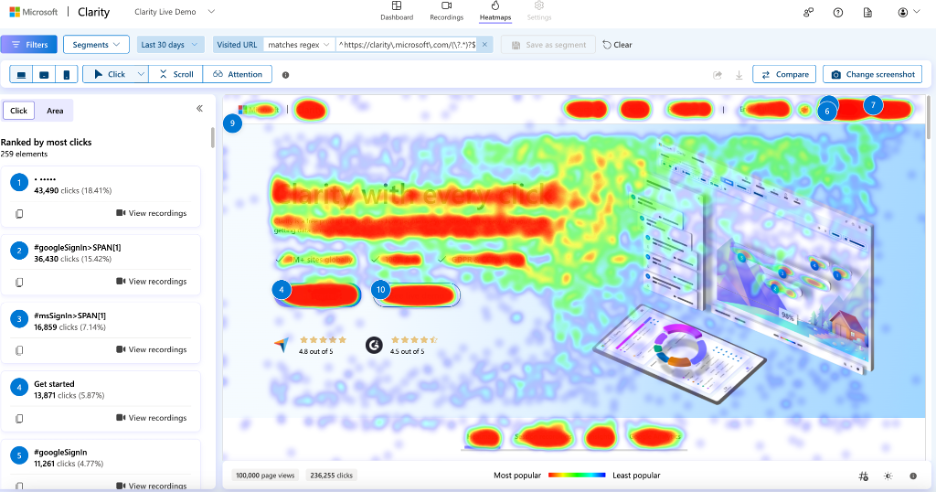Select the tablet device view icon
The width and height of the screenshot is (936, 492).
[x=44, y=74]
